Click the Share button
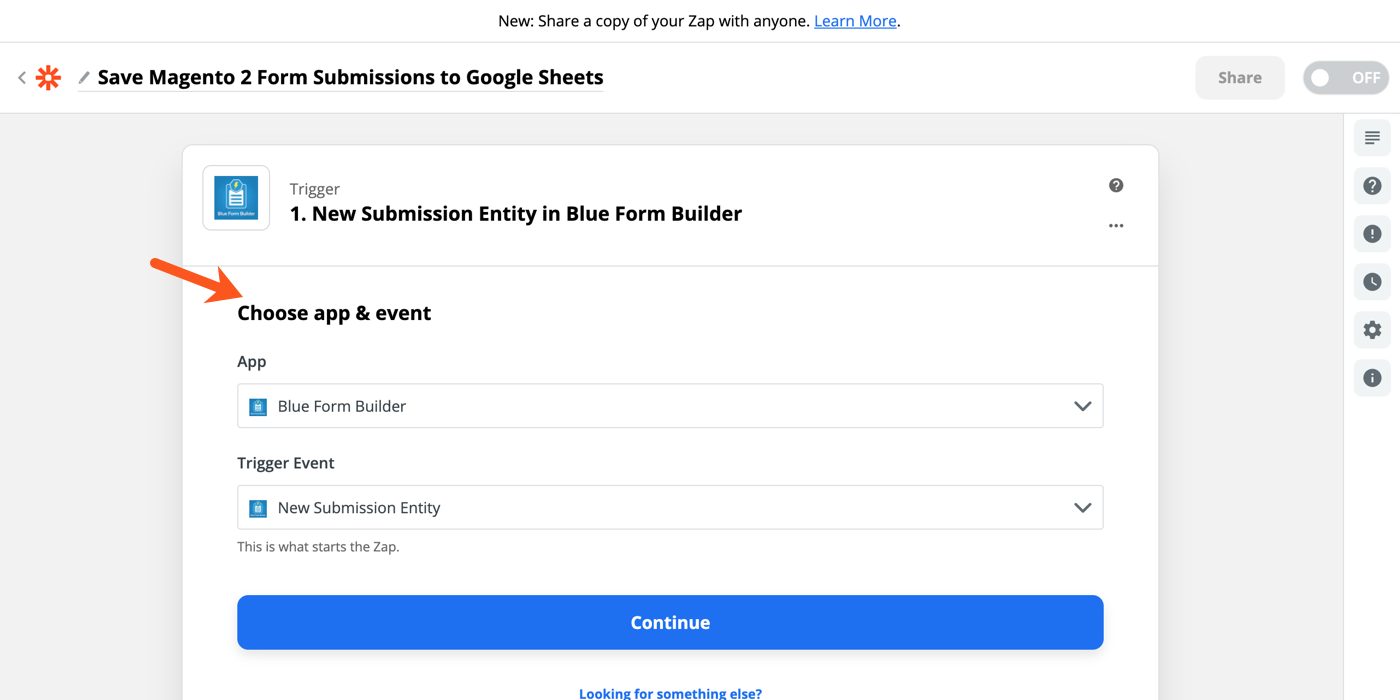 (1239, 77)
